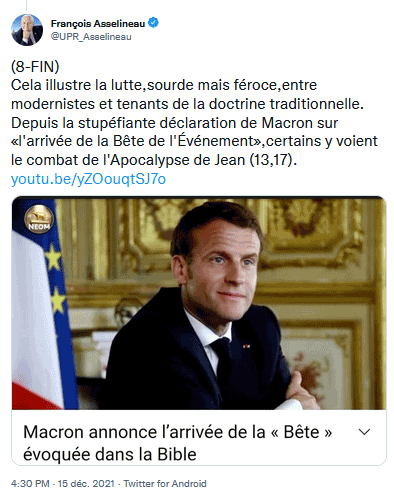Screen dimensions: 394x497
Task: Click the round NEOM logo on the thumbnail
Action: pos(39,219)
